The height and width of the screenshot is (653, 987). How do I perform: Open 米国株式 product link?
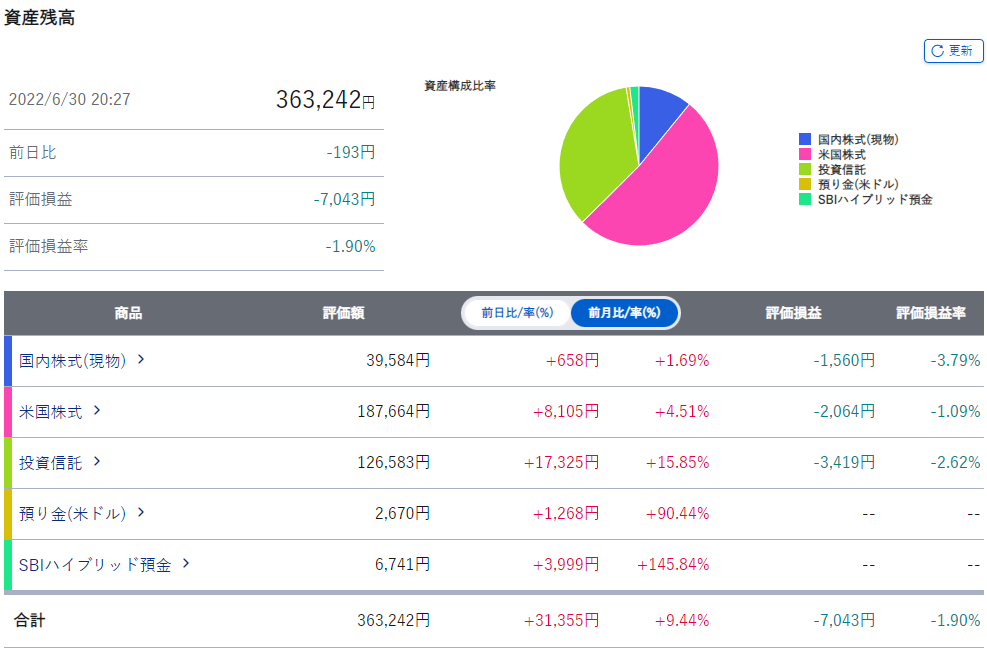(52, 411)
